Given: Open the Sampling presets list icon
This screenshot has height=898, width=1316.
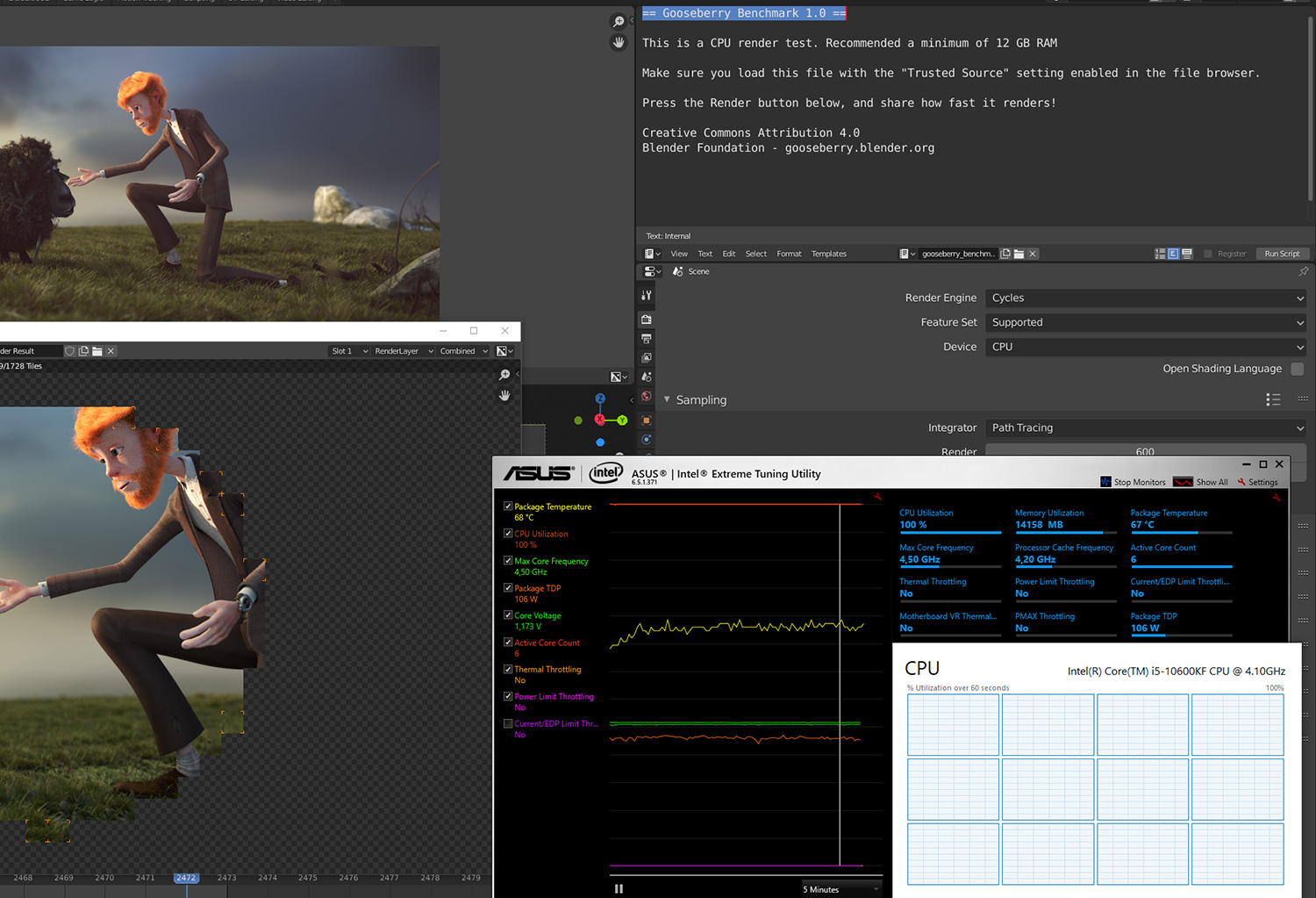Looking at the screenshot, I should (x=1273, y=399).
